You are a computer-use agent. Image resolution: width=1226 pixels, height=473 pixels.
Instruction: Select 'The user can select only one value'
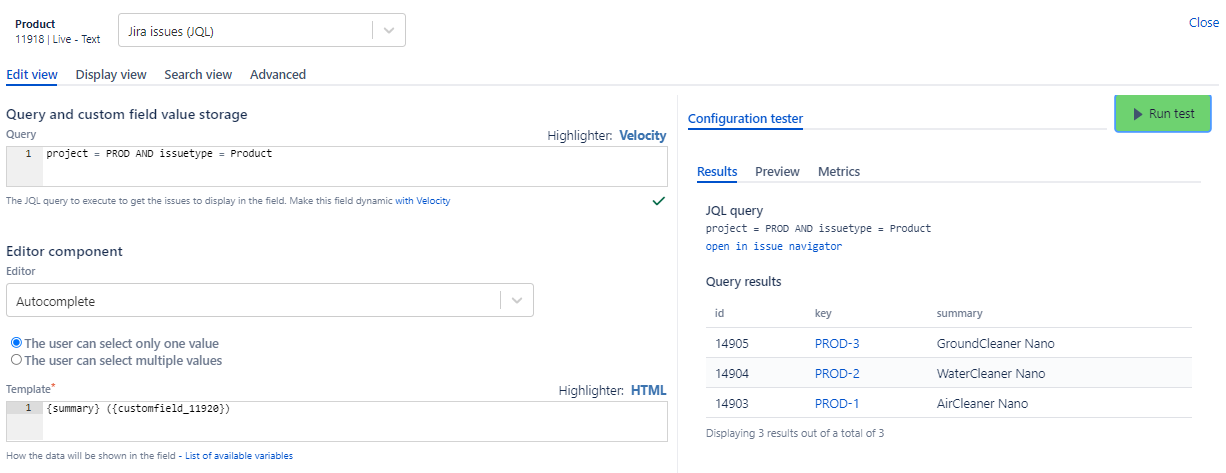(16, 343)
